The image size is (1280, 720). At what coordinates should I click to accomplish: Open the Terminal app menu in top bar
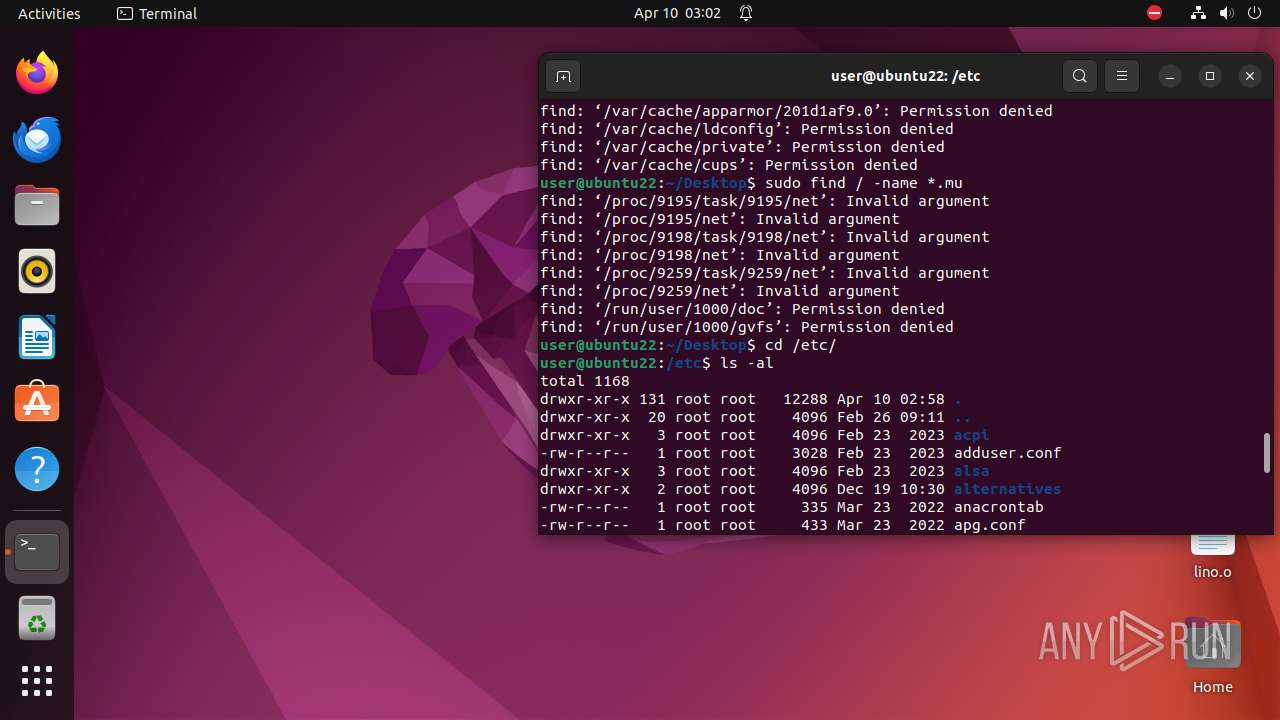157,13
